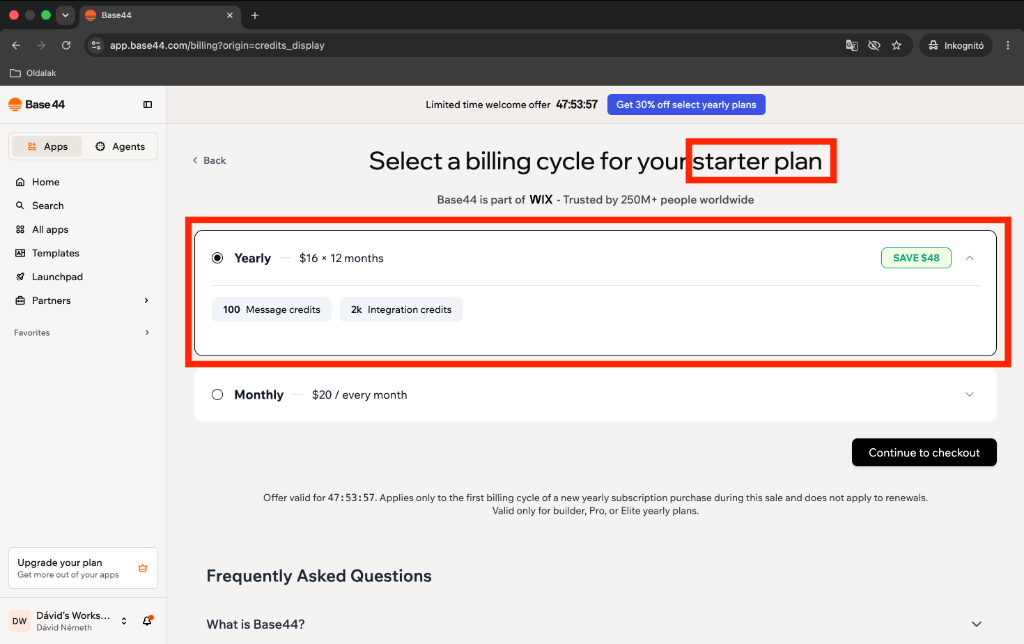Click the 100 Message credits chip
The height and width of the screenshot is (644, 1024).
(x=272, y=310)
